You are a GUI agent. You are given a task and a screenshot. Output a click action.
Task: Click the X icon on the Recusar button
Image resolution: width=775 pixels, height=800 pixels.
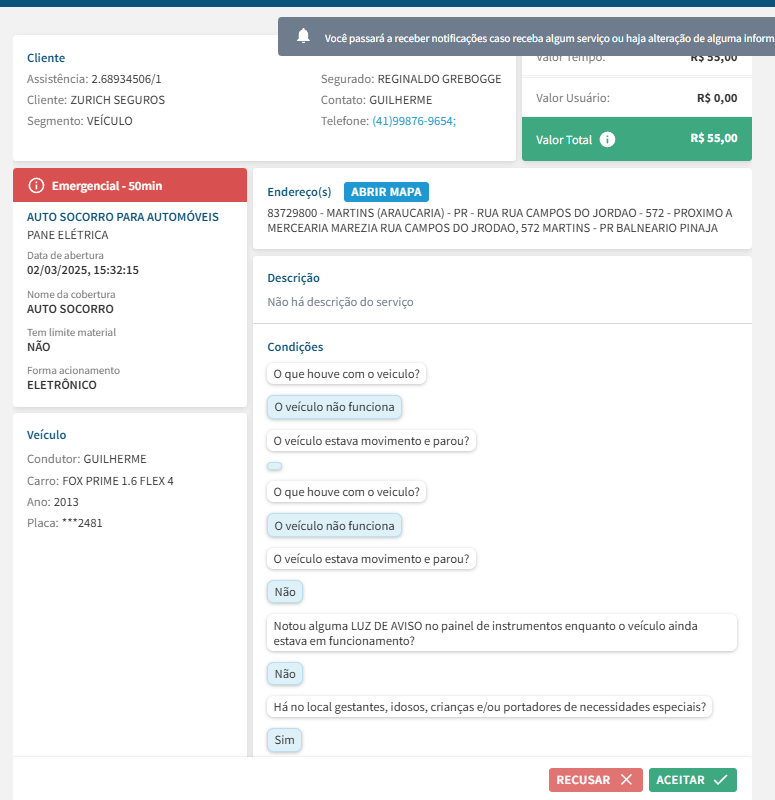pos(626,780)
